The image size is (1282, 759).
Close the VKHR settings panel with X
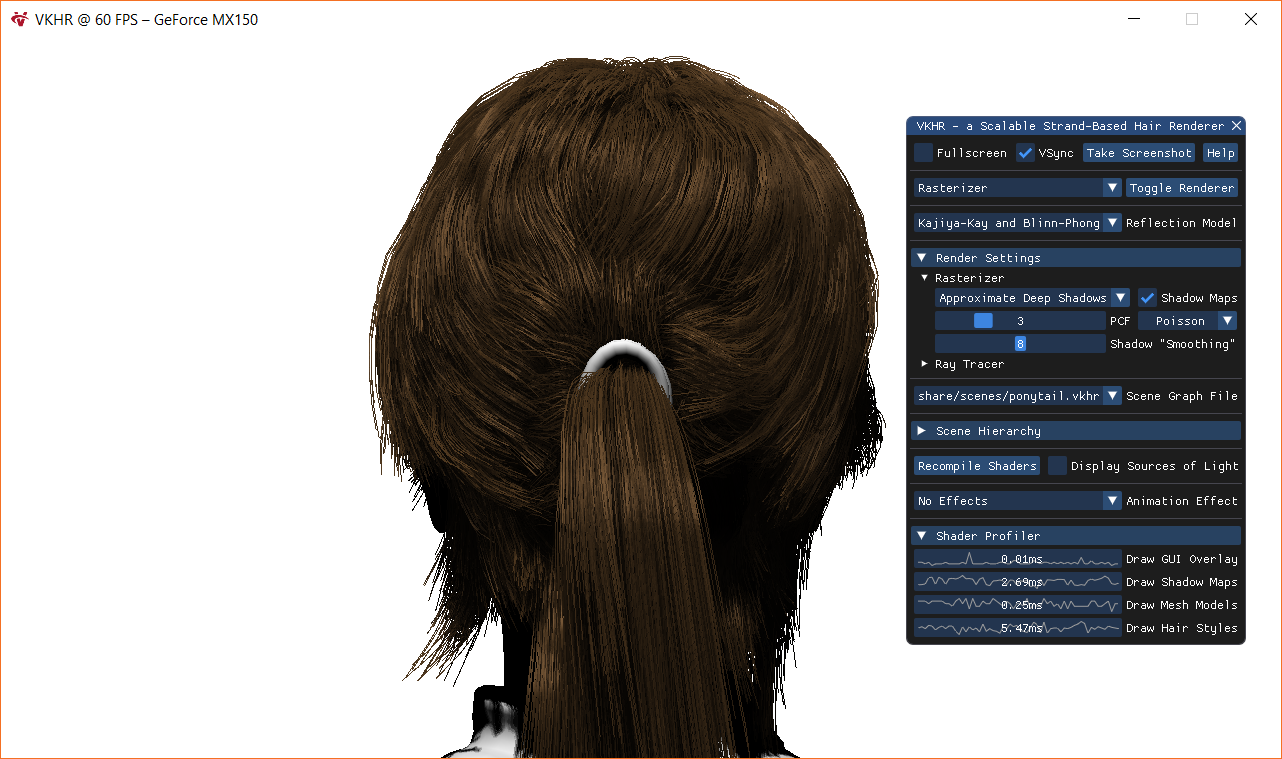1236,126
